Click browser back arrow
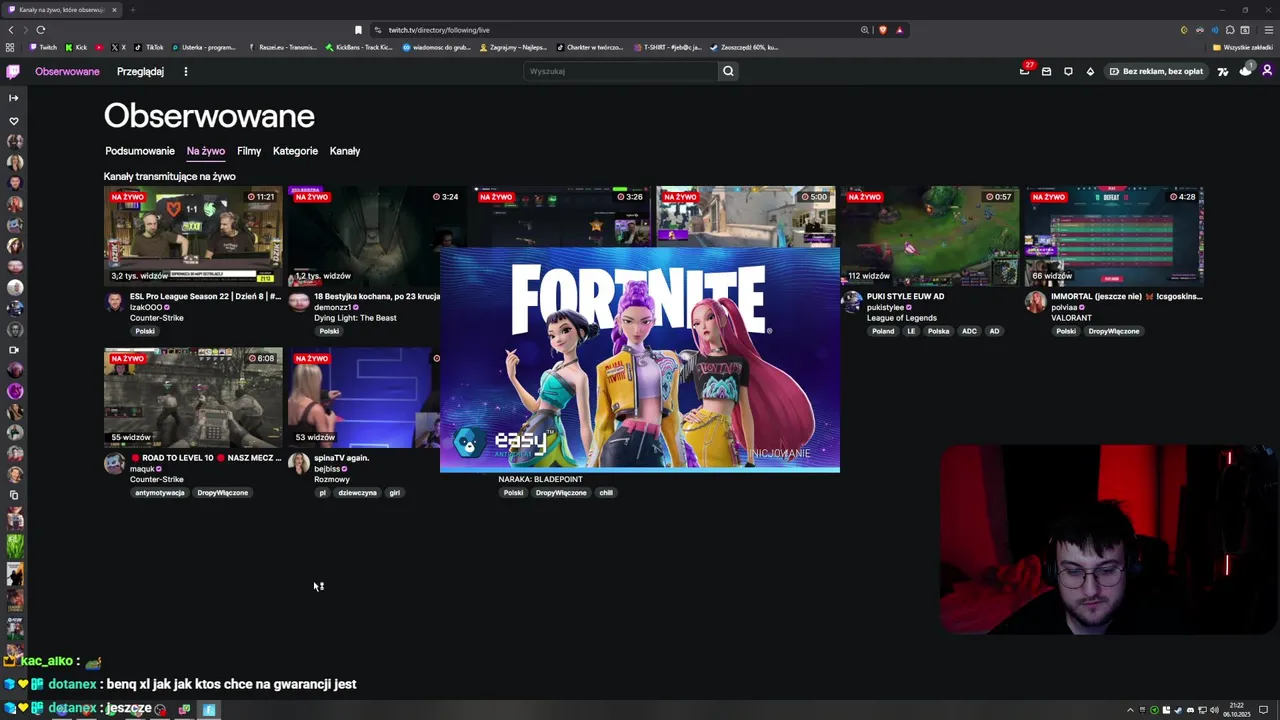 11,30
